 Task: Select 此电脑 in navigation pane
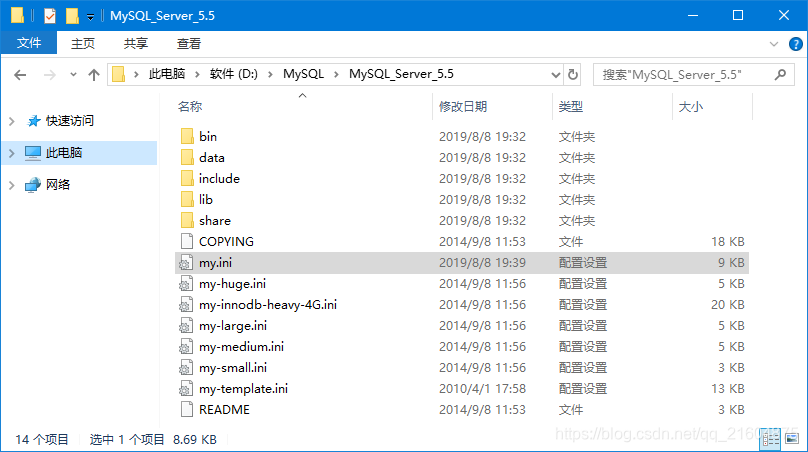(64, 153)
